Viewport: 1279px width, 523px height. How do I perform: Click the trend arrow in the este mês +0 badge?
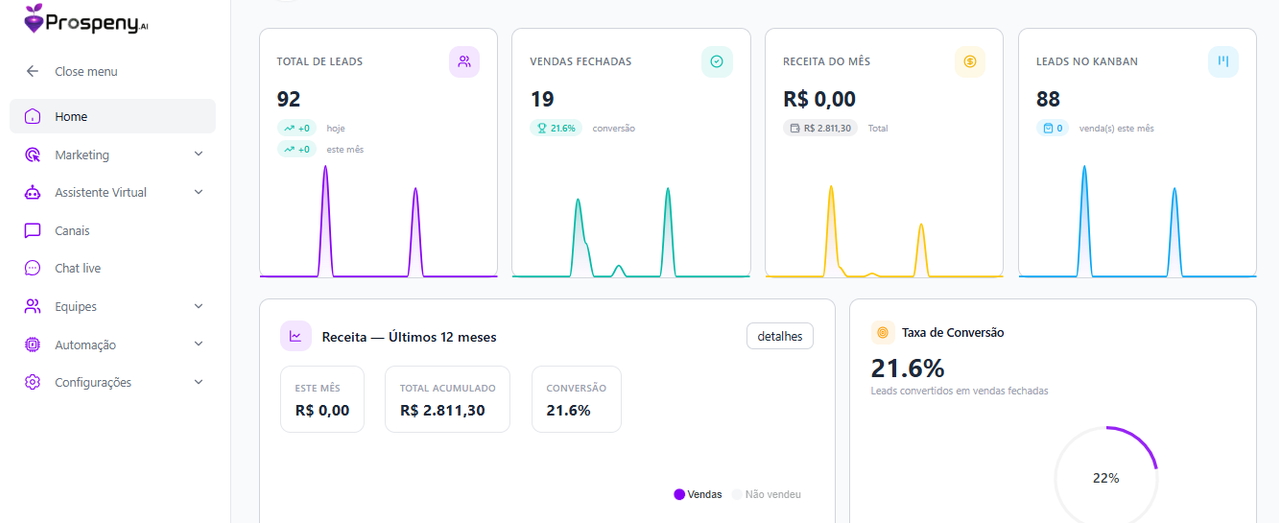point(289,149)
